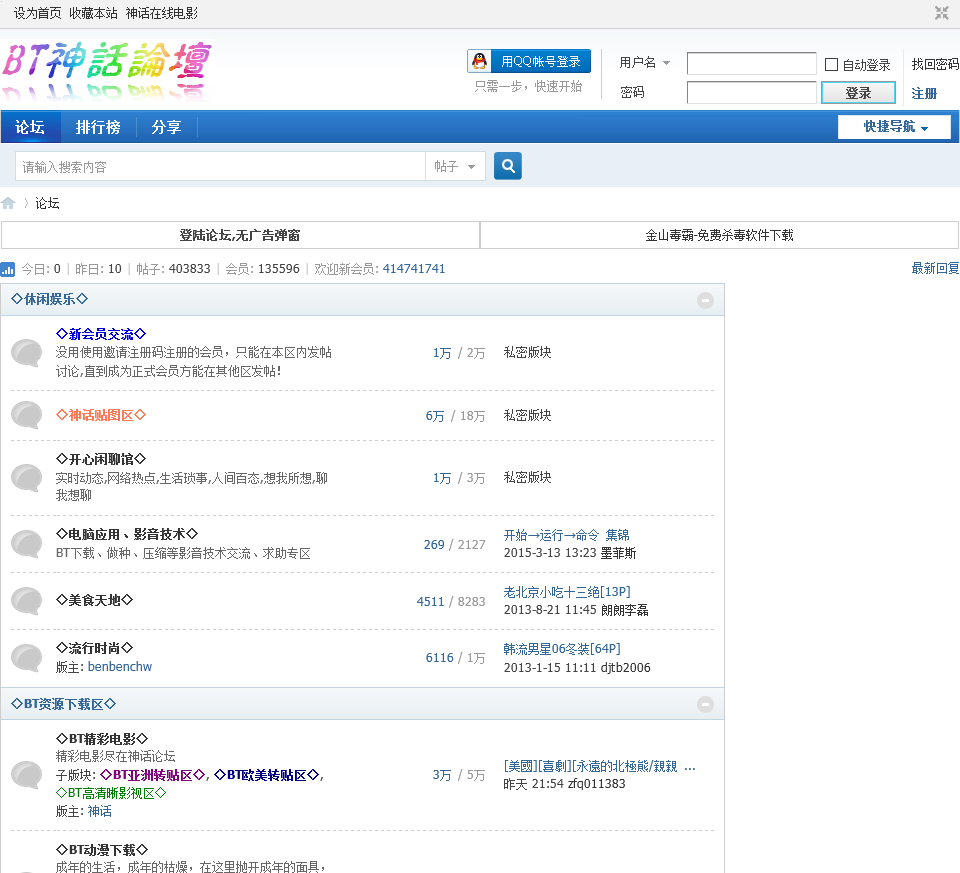The width and height of the screenshot is (960, 873).
Task: Click the 找回密码 link
Action: (935, 64)
